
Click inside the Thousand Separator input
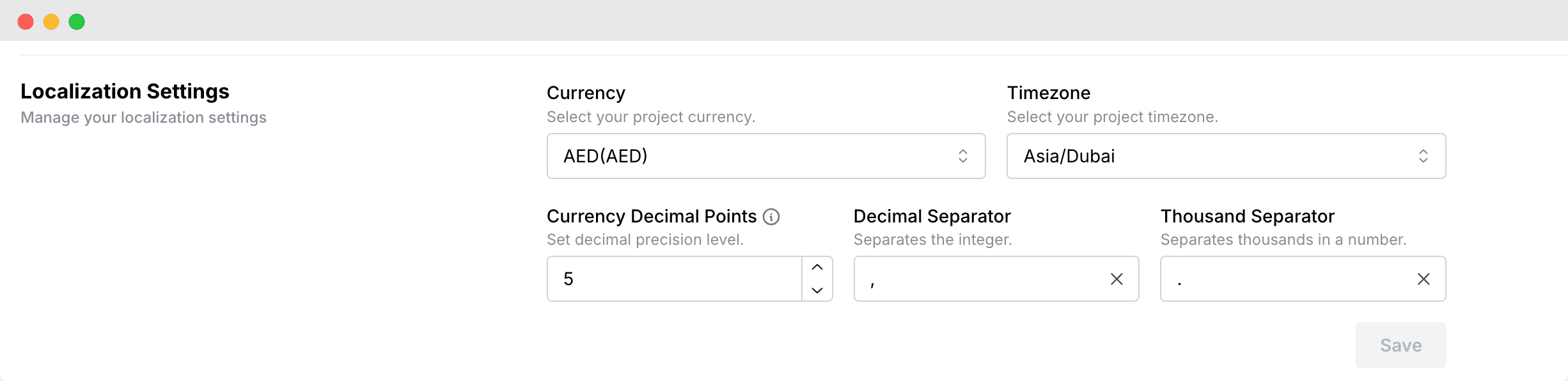click(1285, 279)
